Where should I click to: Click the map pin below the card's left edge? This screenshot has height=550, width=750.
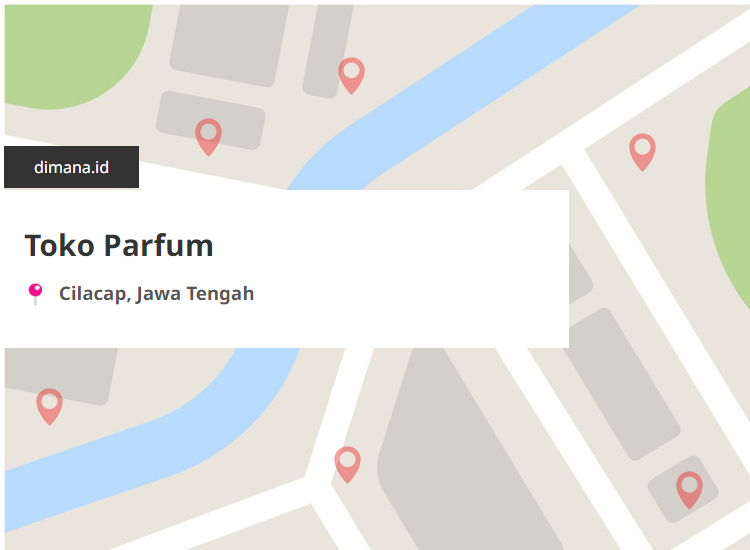pyautogui.click(x=50, y=407)
